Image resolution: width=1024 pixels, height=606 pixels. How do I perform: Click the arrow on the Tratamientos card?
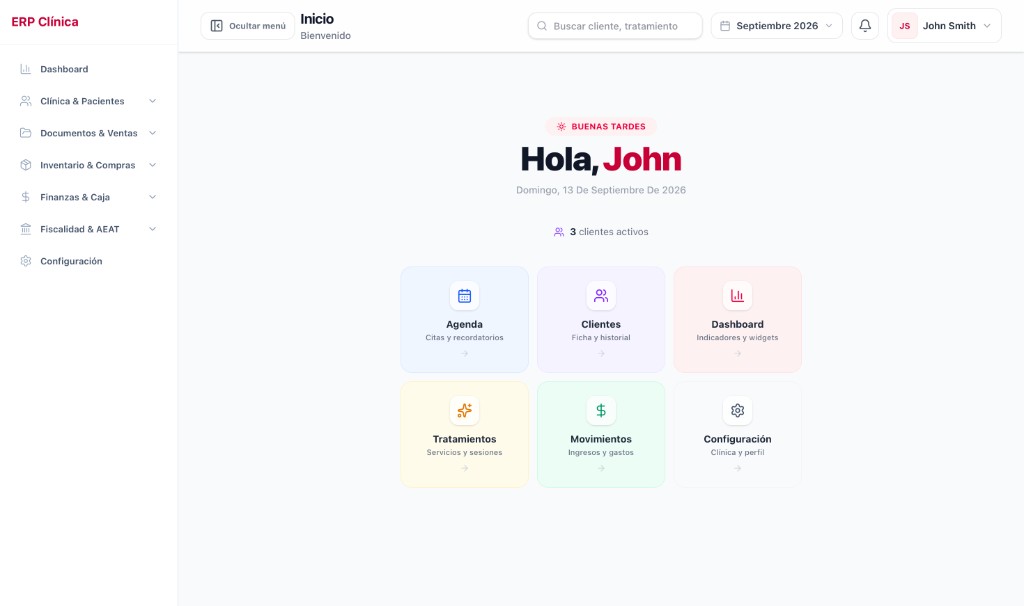[464, 468]
